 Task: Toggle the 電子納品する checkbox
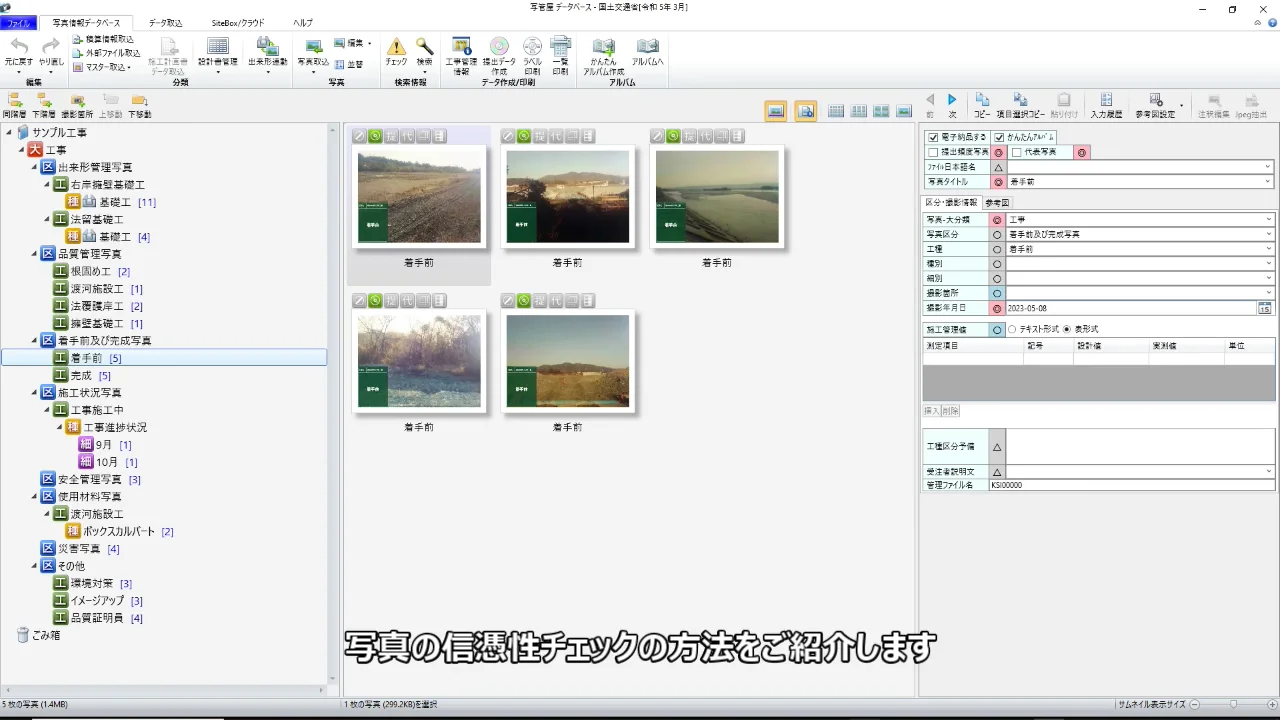point(933,137)
